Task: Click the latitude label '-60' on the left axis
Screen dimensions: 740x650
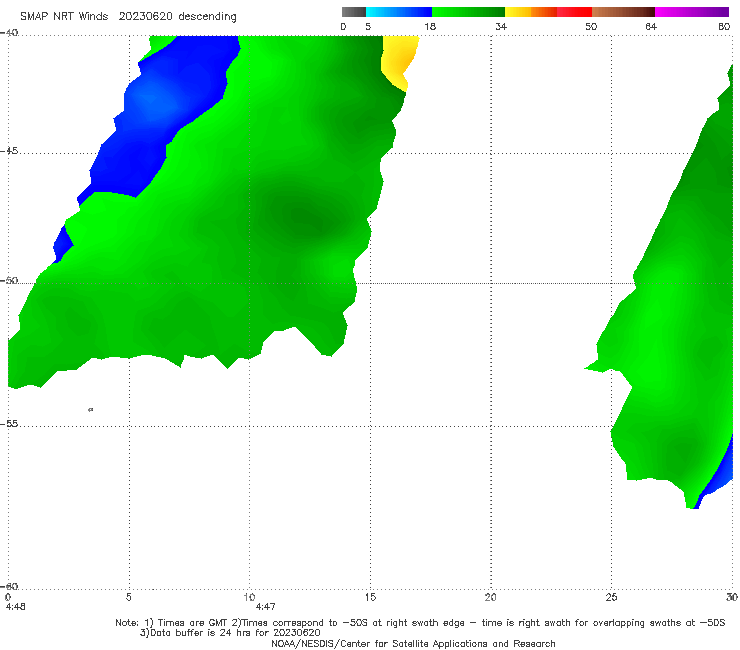Action: coord(9,586)
